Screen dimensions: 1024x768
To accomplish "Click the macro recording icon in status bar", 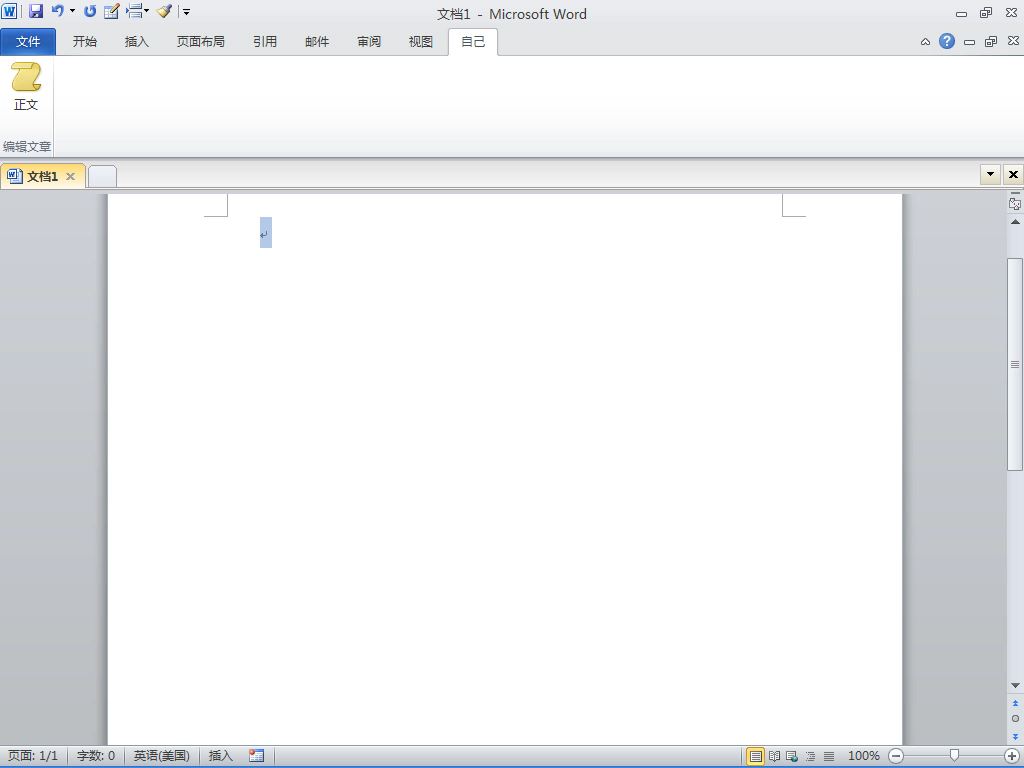I will pyautogui.click(x=257, y=756).
